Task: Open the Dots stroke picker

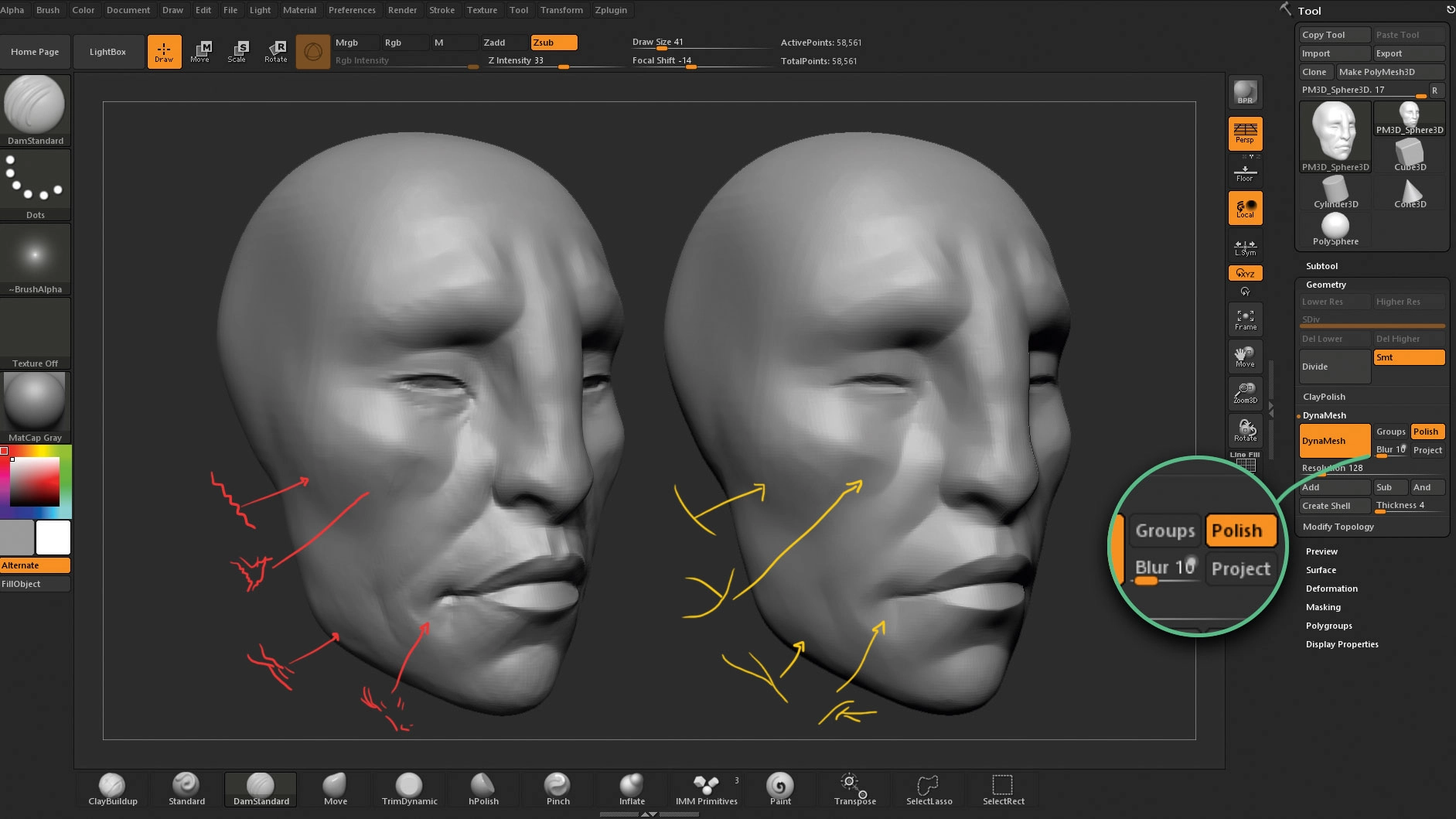Action: pos(36,185)
